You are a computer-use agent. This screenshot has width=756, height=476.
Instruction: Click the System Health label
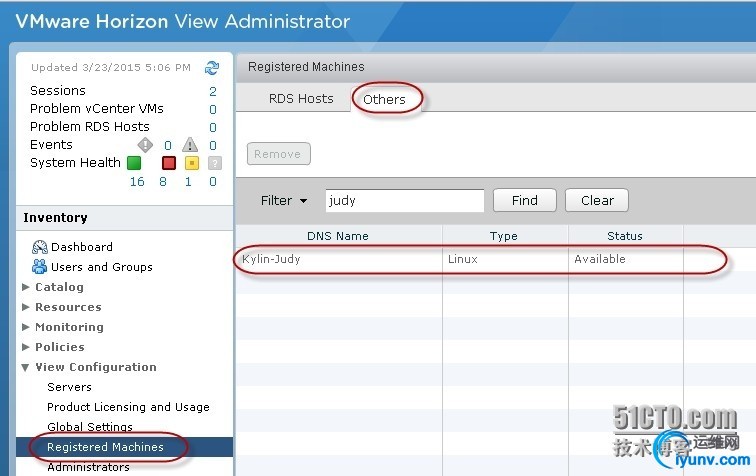[75, 163]
